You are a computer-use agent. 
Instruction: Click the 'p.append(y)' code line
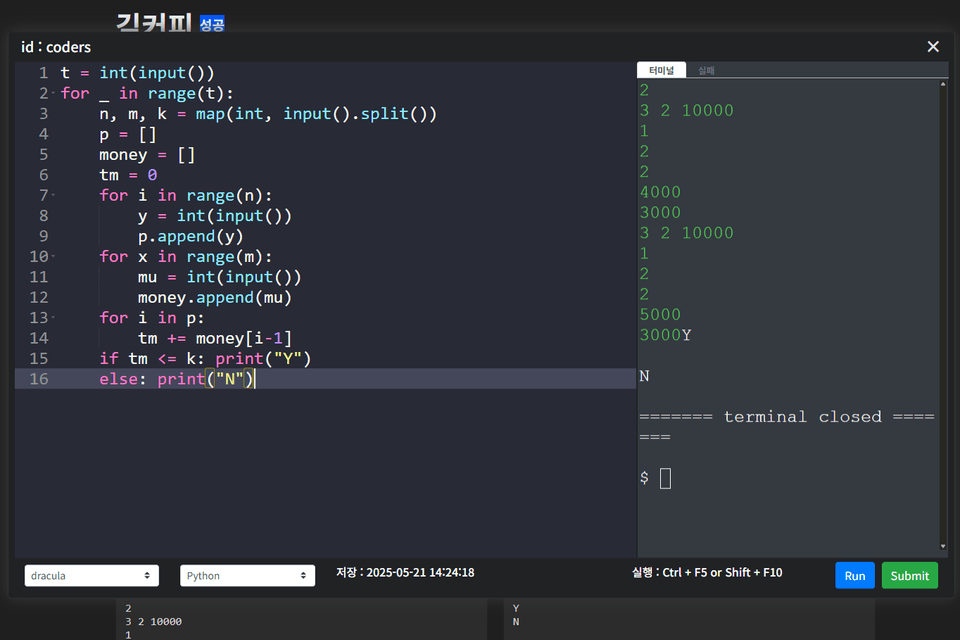pyautogui.click(x=190, y=236)
